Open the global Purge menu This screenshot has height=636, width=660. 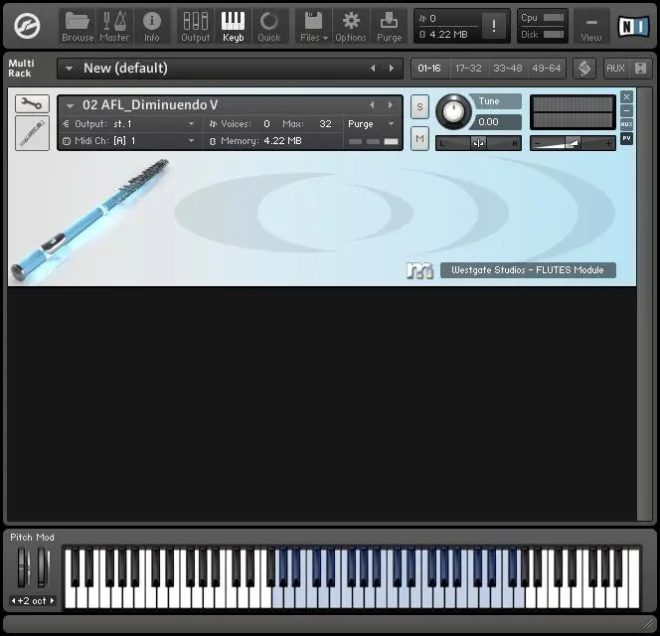(389, 27)
